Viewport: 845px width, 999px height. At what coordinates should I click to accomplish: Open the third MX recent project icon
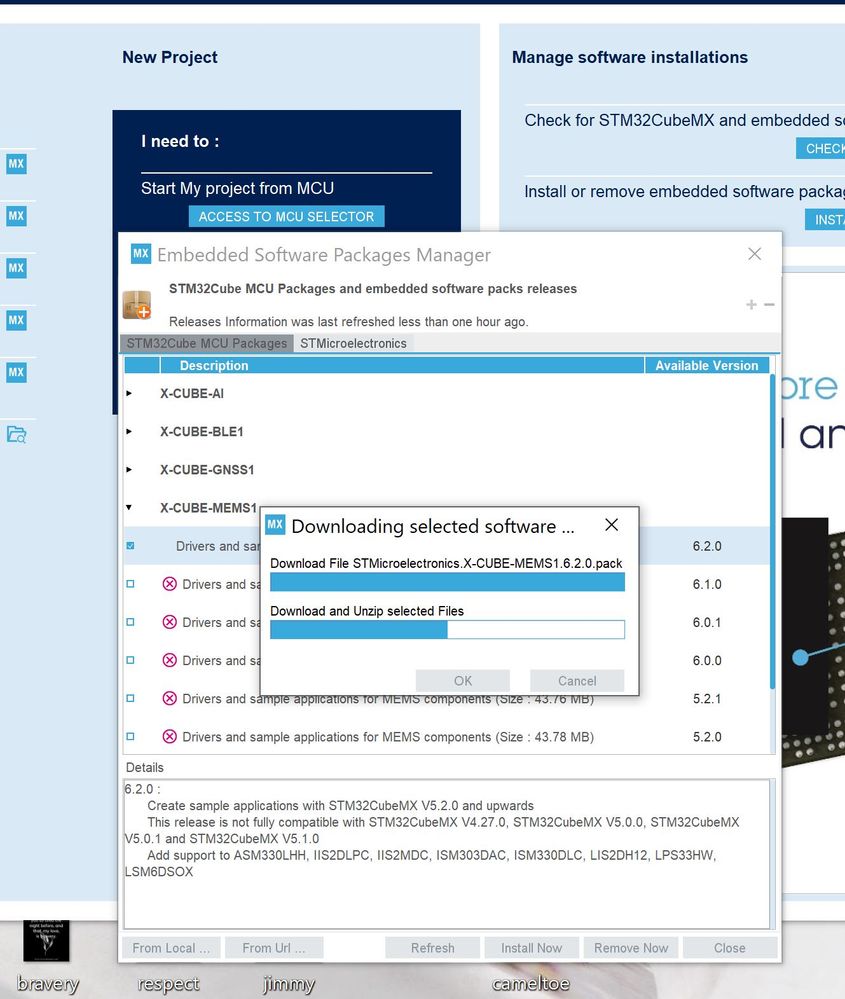point(17,268)
